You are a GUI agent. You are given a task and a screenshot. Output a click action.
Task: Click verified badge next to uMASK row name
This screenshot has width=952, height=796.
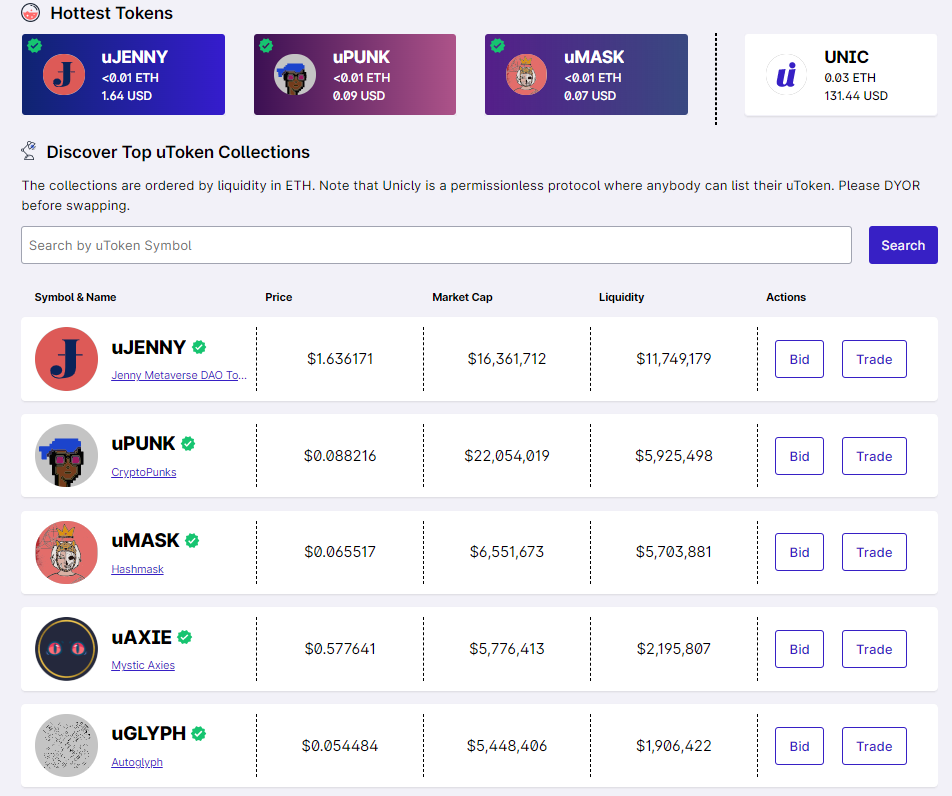192,540
